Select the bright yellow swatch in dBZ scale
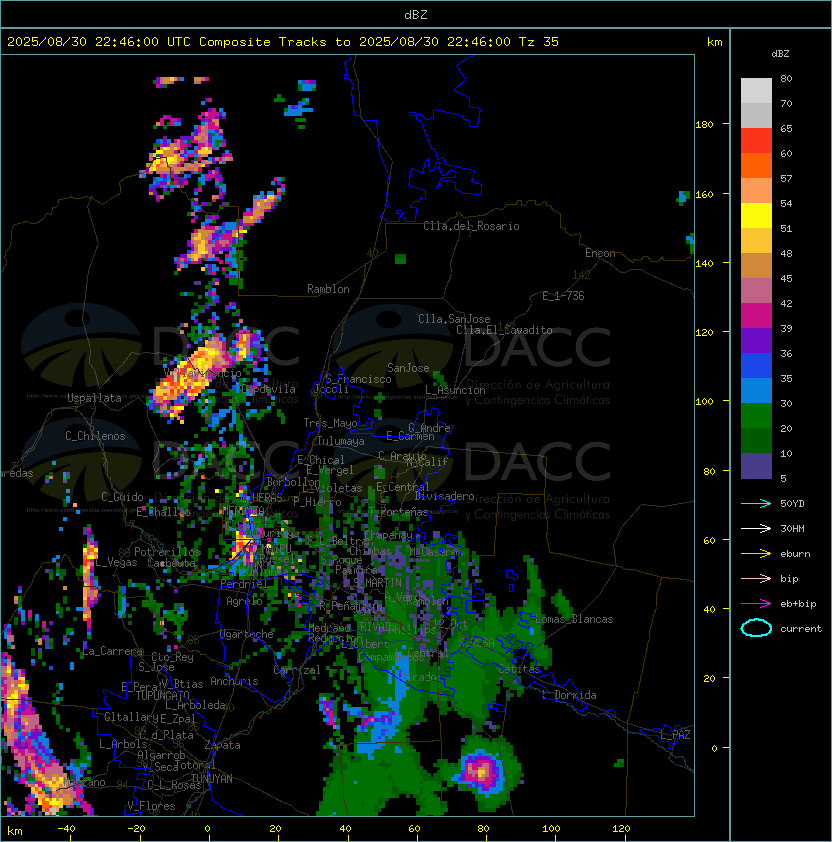 (x=756, y=216)
